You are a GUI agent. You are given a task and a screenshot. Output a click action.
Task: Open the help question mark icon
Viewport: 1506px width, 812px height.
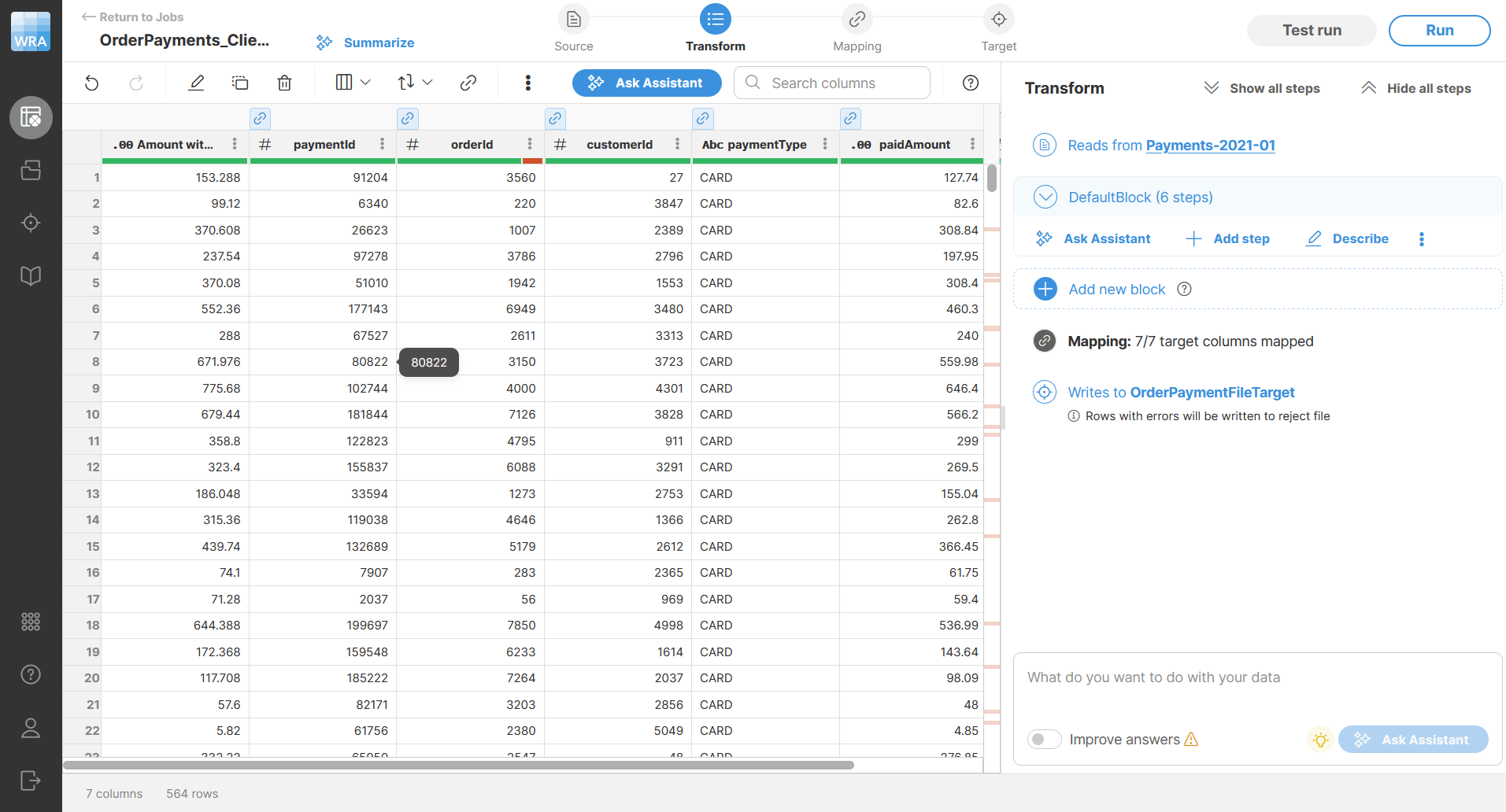(31, 674)
